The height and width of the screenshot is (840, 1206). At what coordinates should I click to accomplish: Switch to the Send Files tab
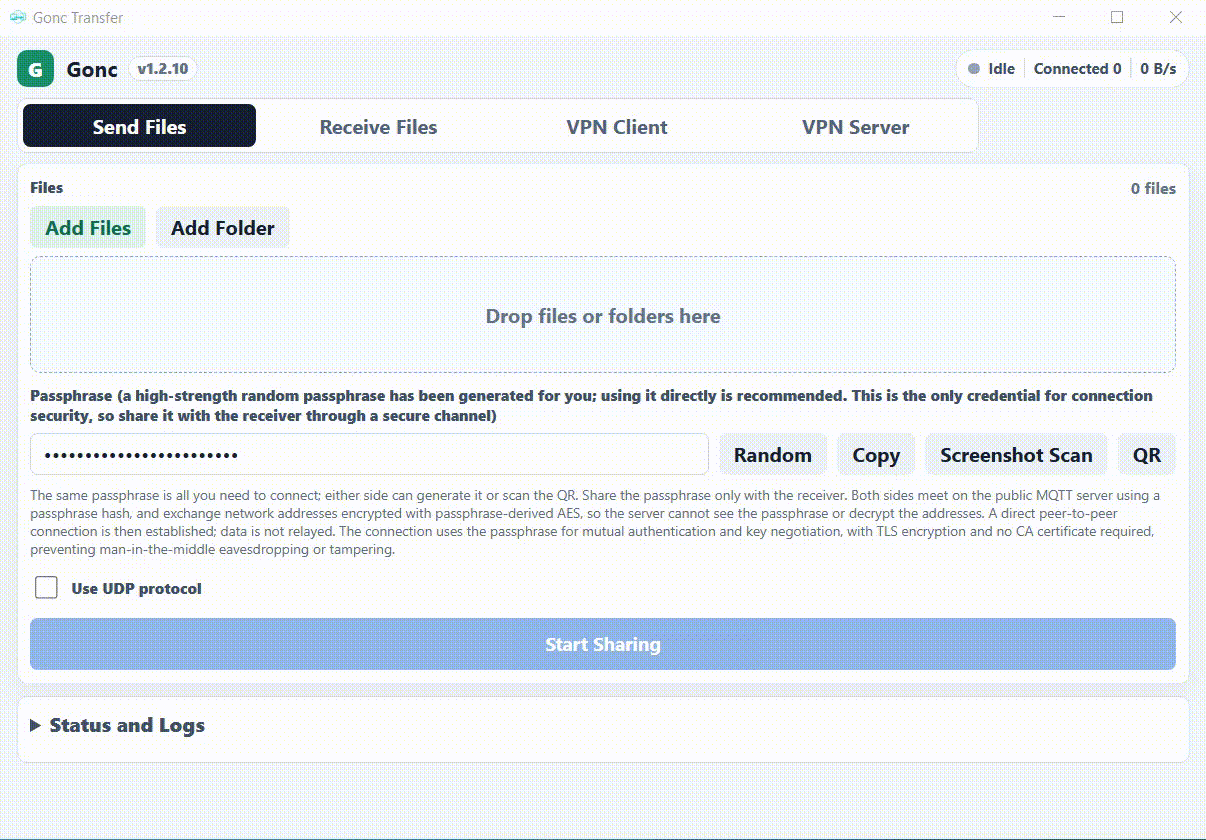click(139, 126)
